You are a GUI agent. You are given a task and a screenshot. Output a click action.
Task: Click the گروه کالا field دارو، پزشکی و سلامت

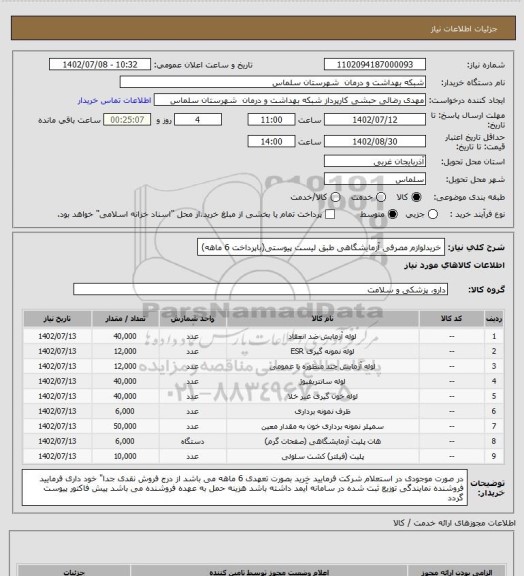coord(260,289)
